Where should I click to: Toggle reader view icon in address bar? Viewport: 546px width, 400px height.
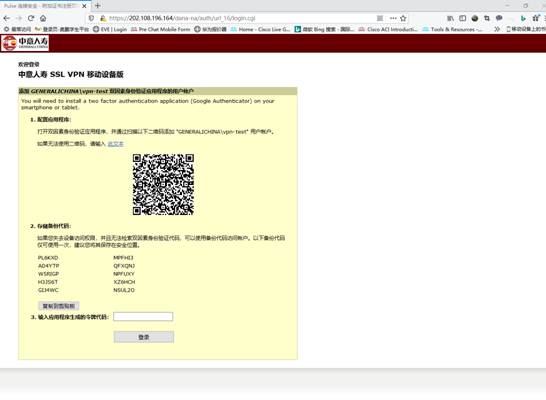[380, 18]
